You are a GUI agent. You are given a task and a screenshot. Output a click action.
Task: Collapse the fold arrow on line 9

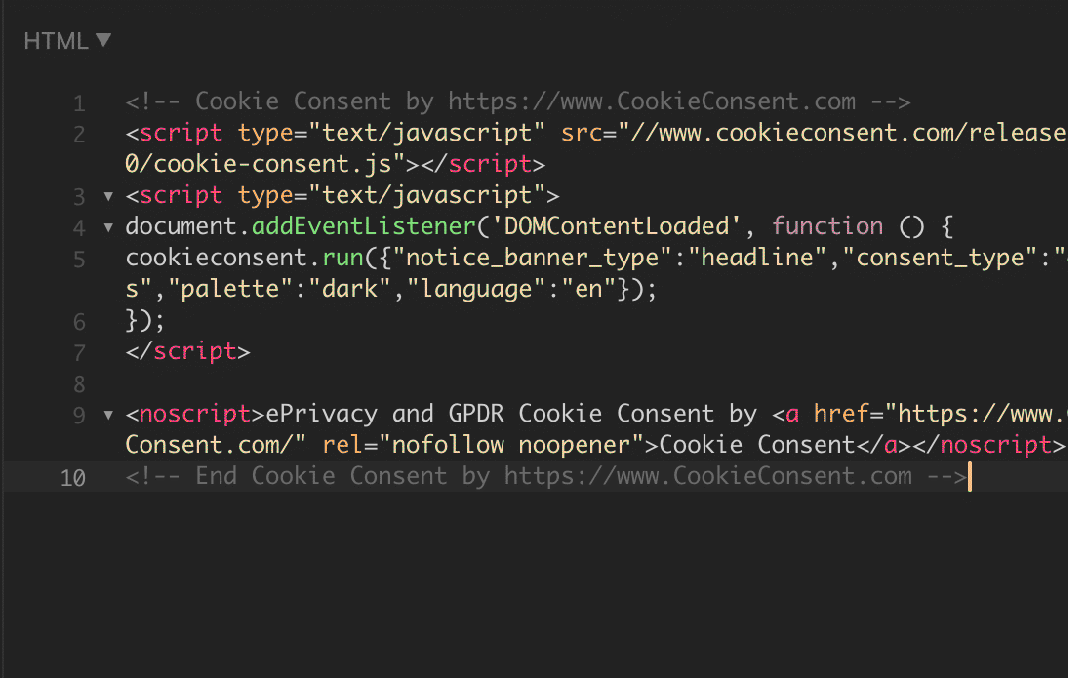108,414
